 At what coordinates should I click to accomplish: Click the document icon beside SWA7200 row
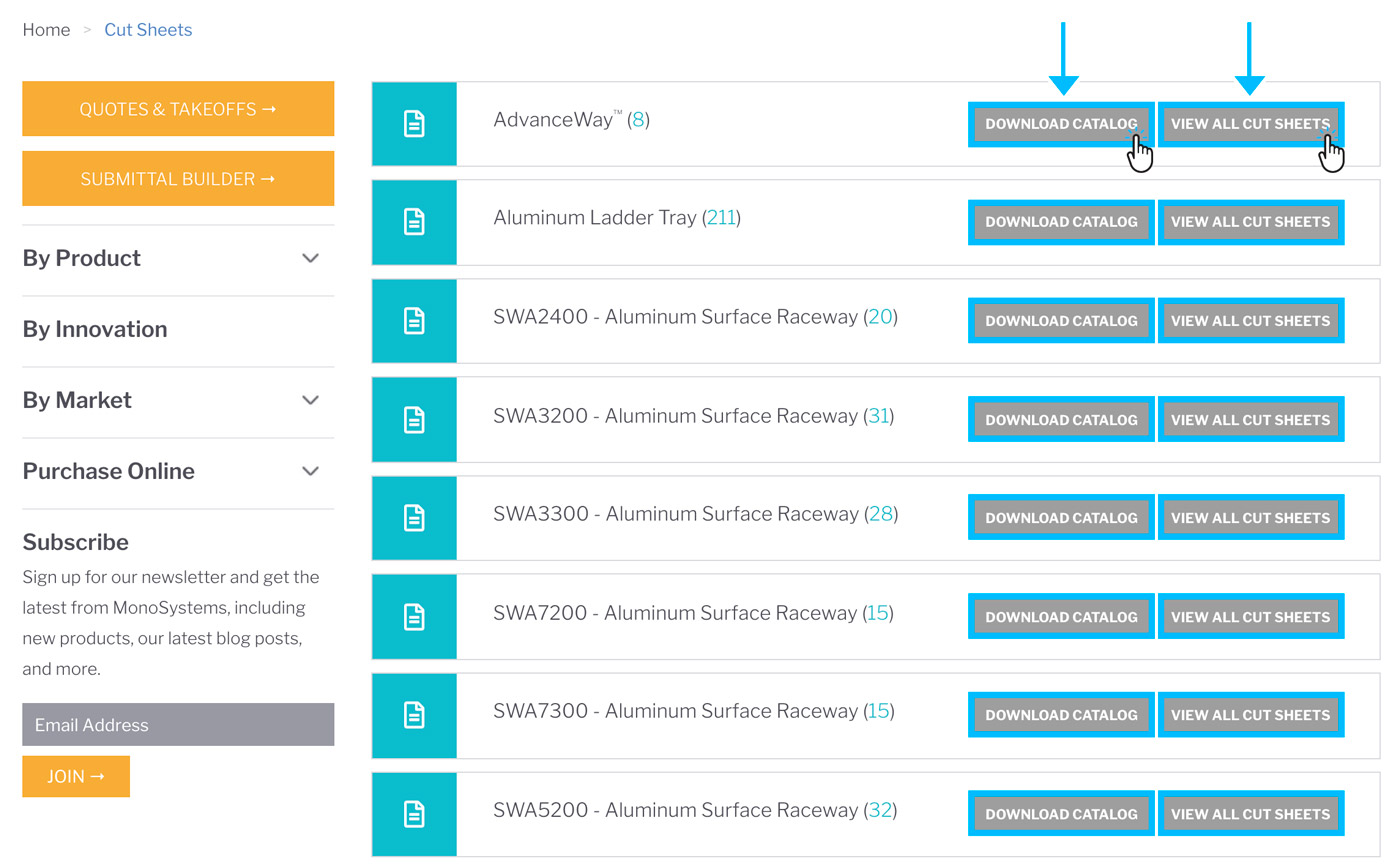click(x=414, y=617)
